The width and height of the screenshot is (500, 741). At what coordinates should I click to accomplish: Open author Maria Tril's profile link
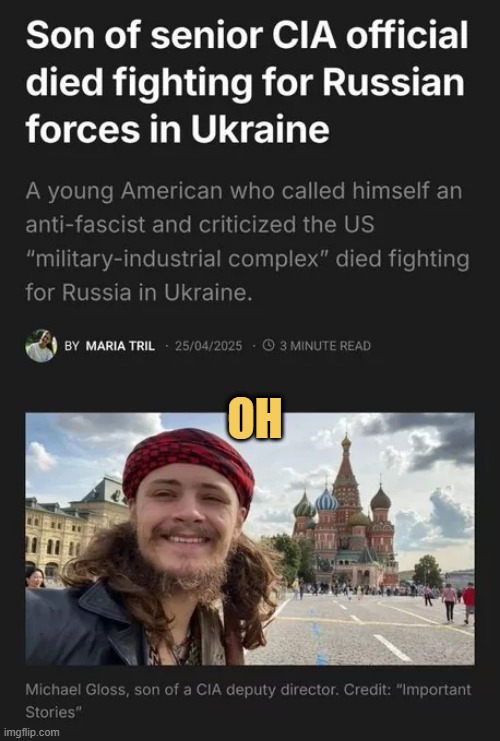point(120,346)
